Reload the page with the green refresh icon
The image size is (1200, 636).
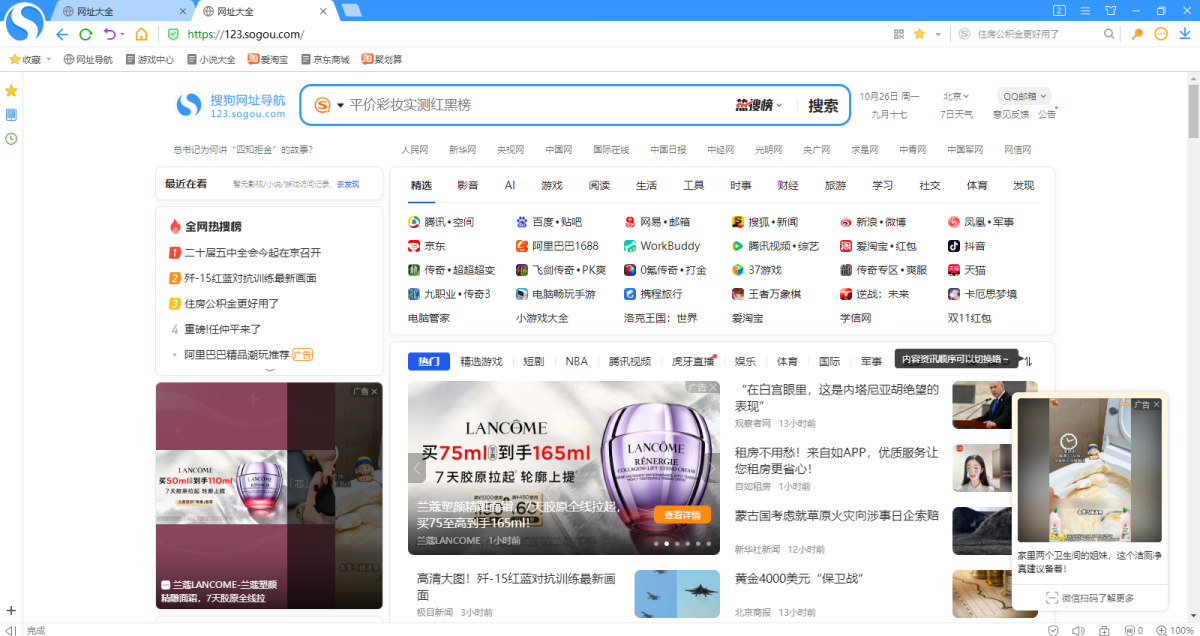click(87, 34)
